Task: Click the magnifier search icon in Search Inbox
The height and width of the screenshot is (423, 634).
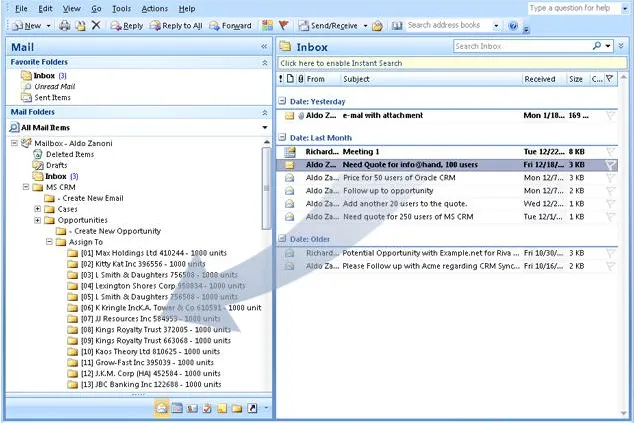Action: click(597, 46)
